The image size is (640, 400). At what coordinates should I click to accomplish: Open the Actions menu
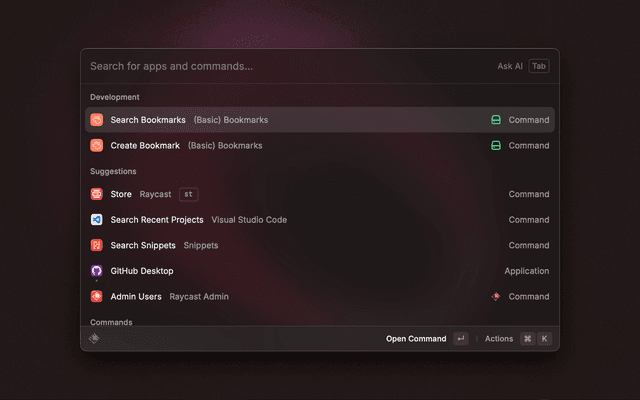(x=498, y=339)
